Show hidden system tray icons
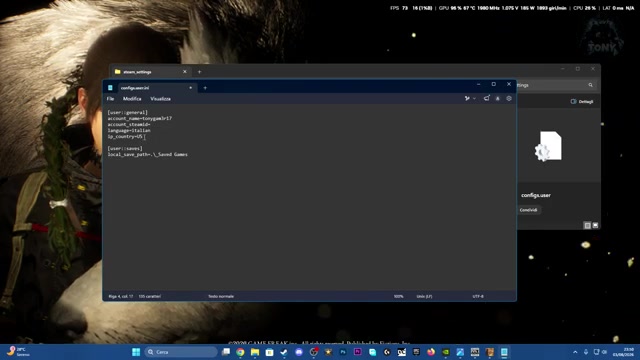 pyautogui.click(x=575, y=352)
